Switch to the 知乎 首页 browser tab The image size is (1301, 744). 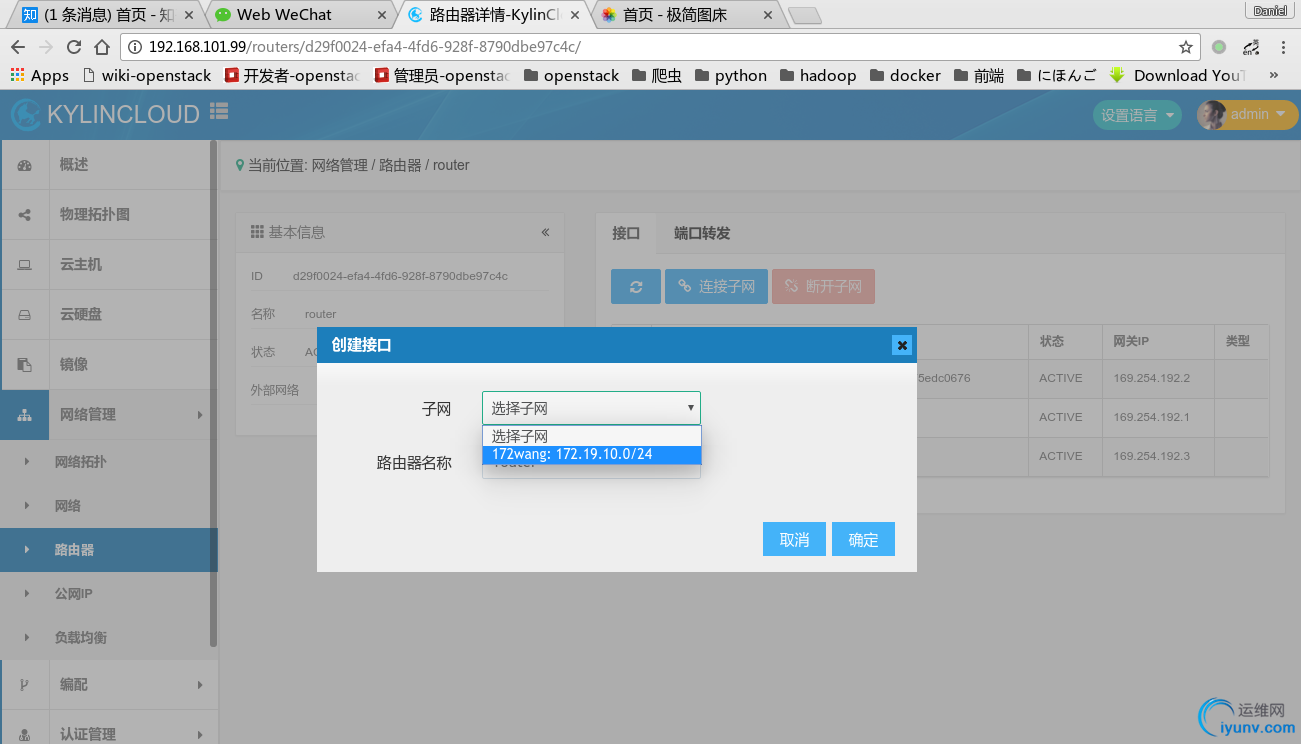click(x=106, y=15)
